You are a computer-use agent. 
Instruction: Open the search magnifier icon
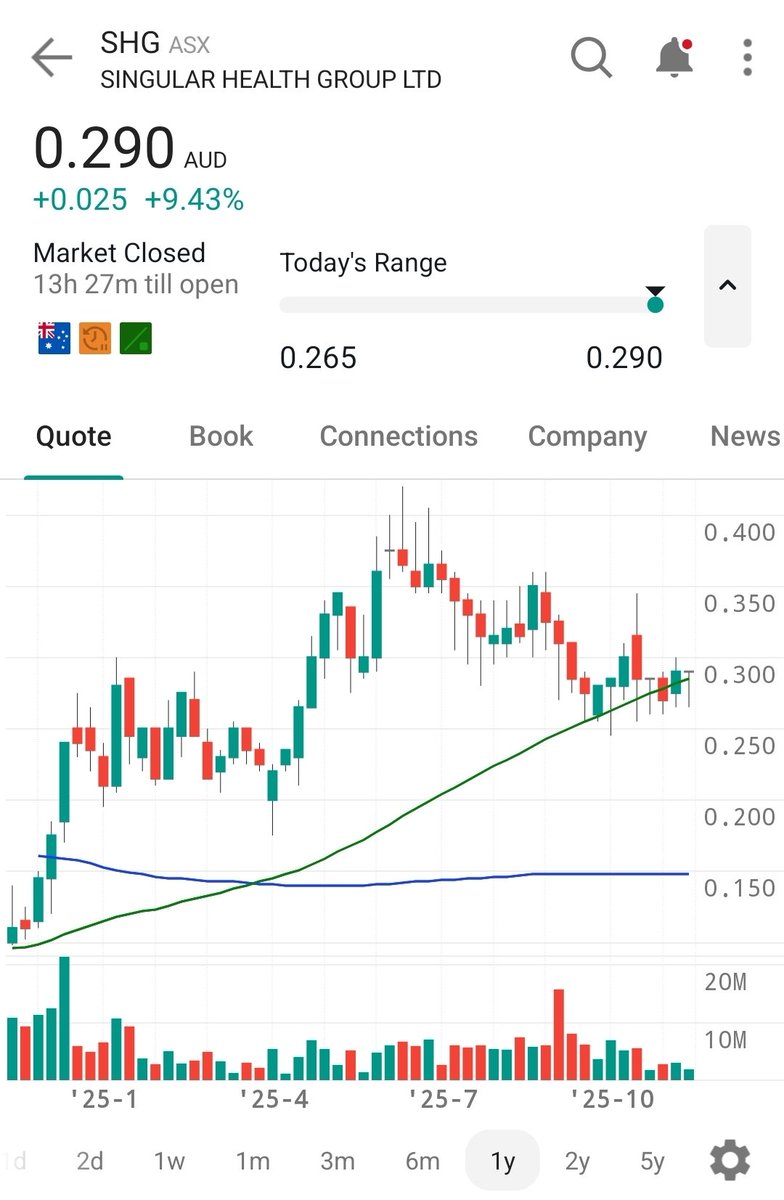tap(592, 58)
